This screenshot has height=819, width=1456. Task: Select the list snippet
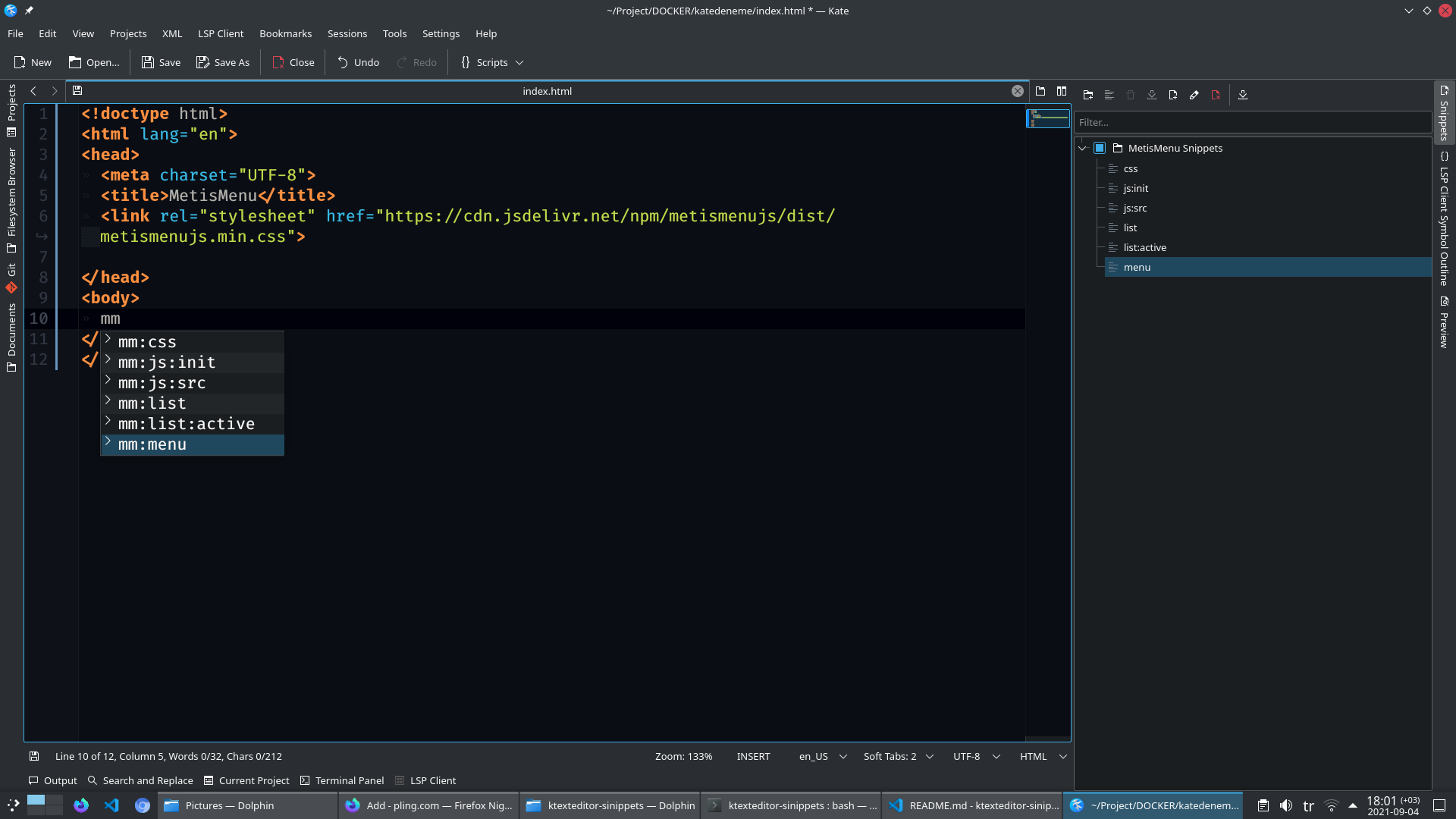tap(1130, 227)
